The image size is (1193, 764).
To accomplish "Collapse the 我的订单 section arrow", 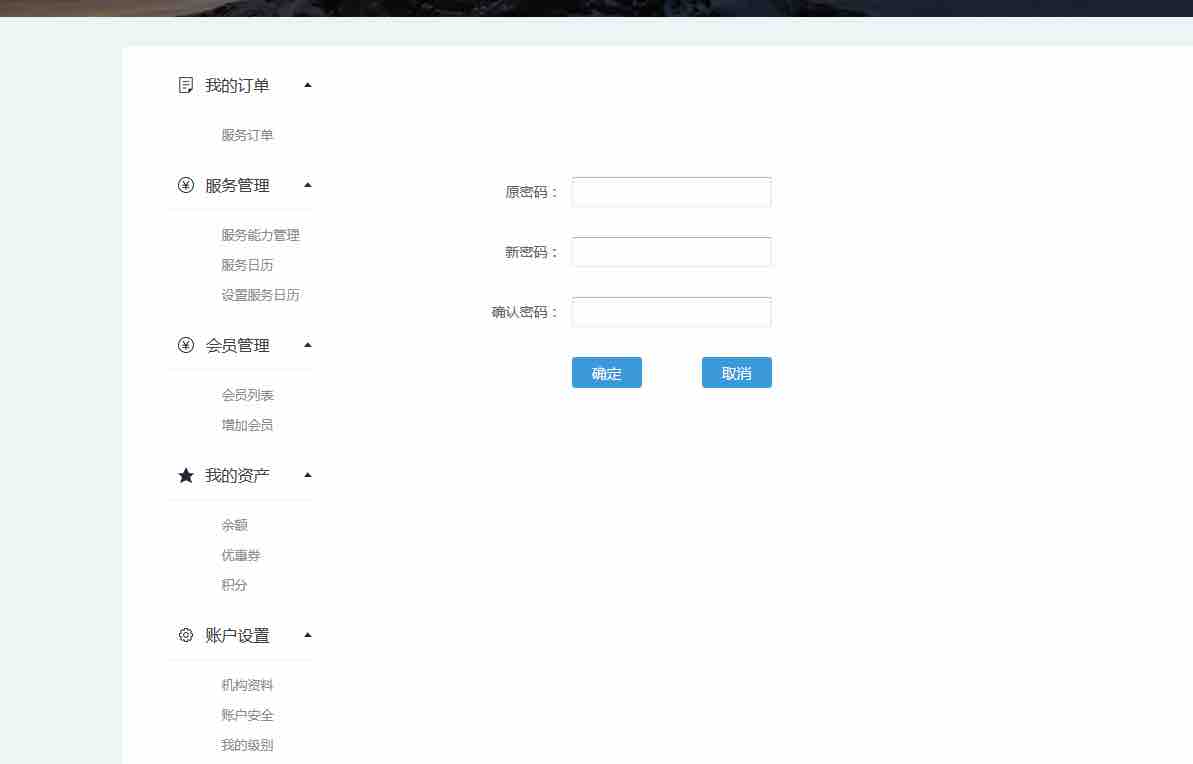I will click(308, 85).
